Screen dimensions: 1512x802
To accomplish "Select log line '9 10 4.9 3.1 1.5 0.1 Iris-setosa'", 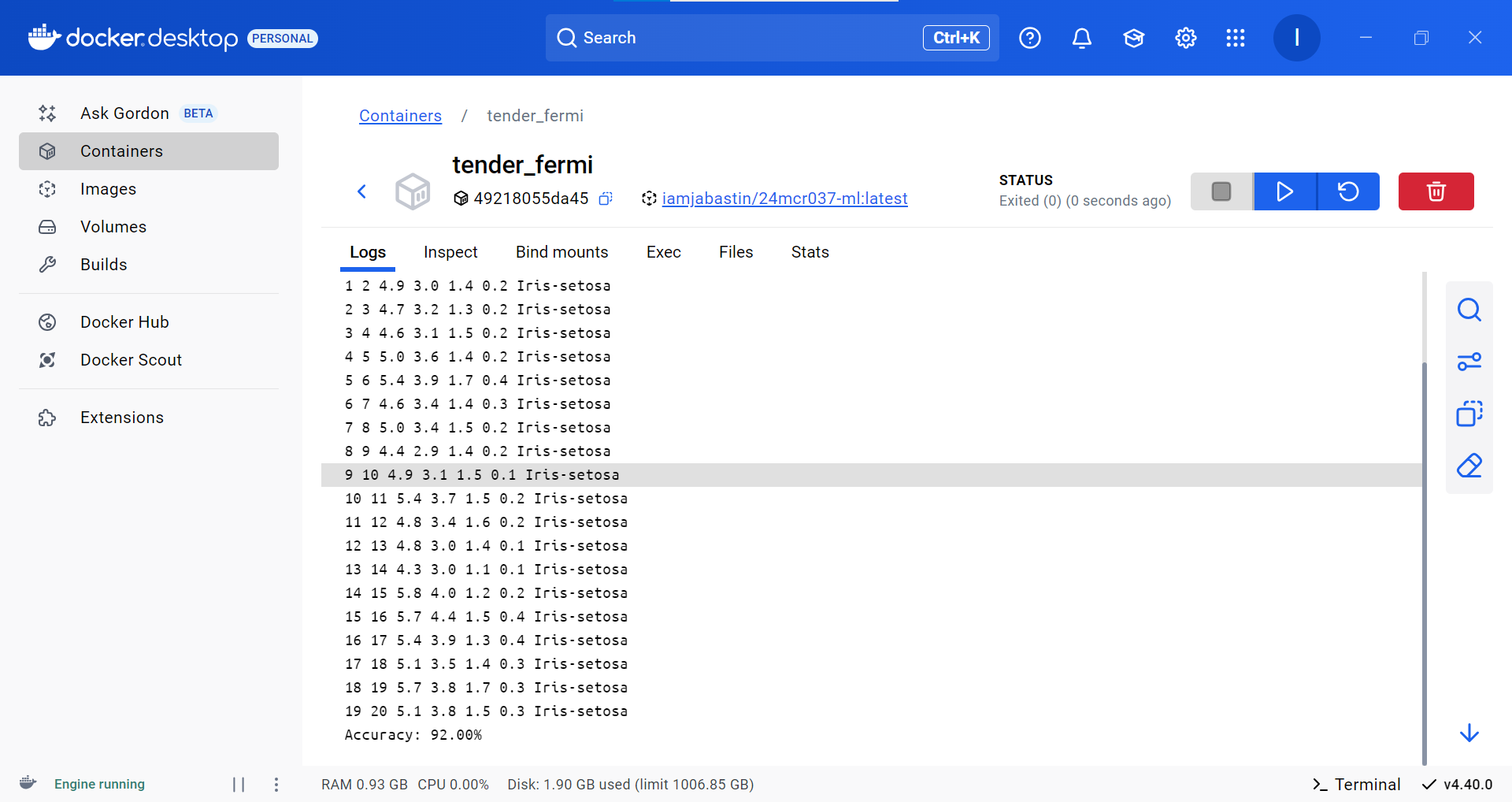I will (x=872, y=475).
